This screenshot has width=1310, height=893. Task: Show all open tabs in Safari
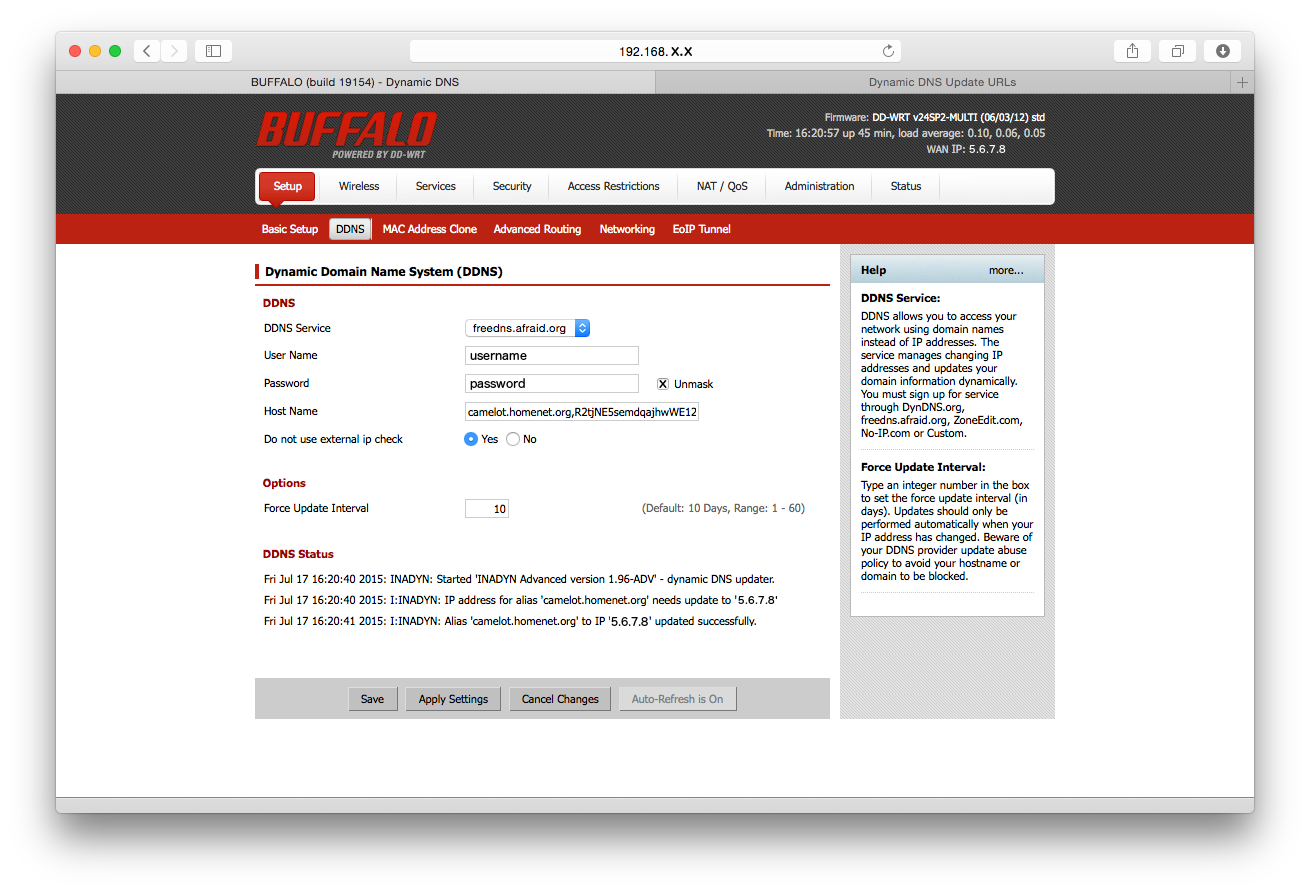click(1177, 50)
